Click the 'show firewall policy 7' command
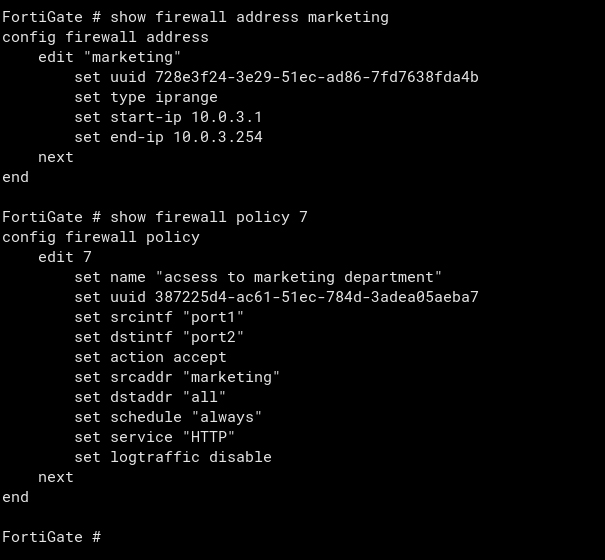The image size is (605, 560). coord(209,217)
